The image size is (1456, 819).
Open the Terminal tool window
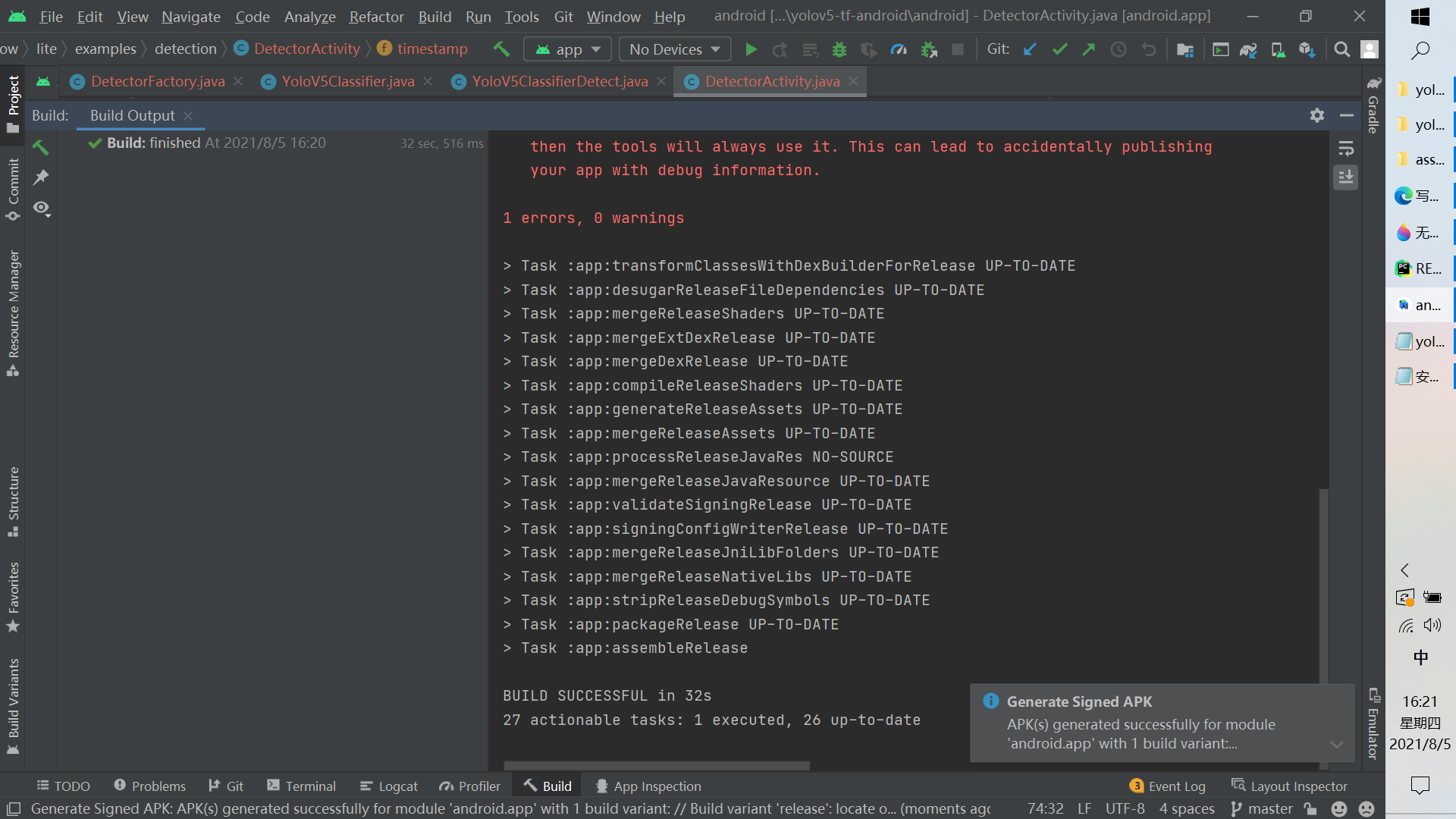pyautogui.click(x=301, y=786)
